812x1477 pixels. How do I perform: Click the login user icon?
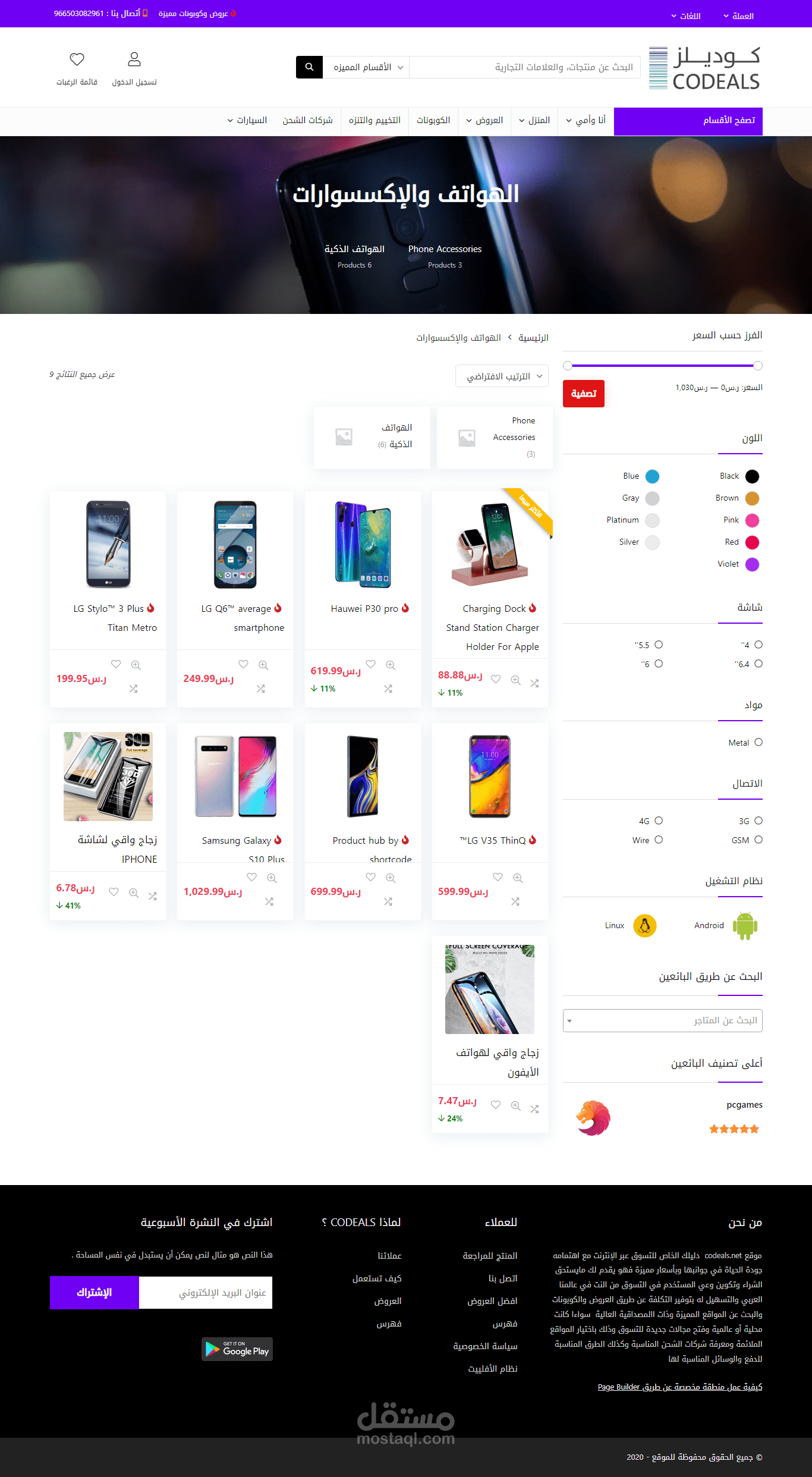pos(134,59)
